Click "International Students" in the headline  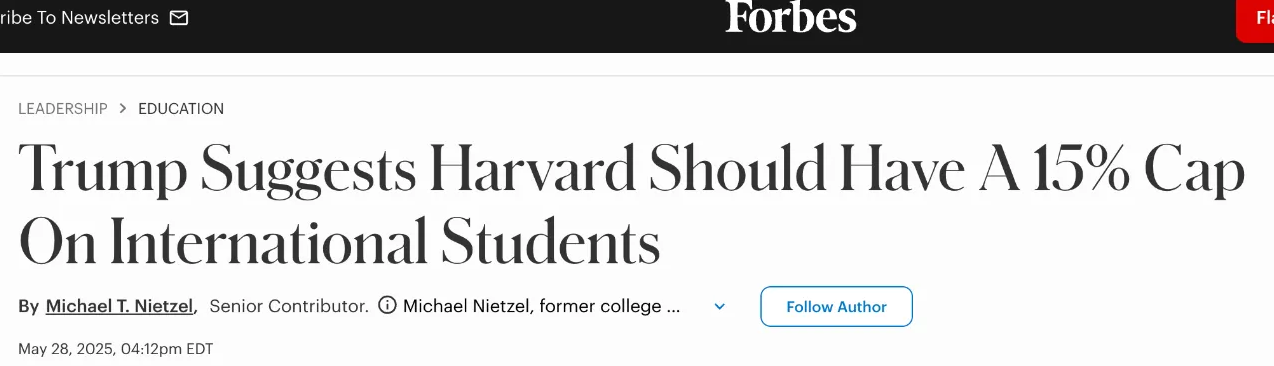point(385,242)
